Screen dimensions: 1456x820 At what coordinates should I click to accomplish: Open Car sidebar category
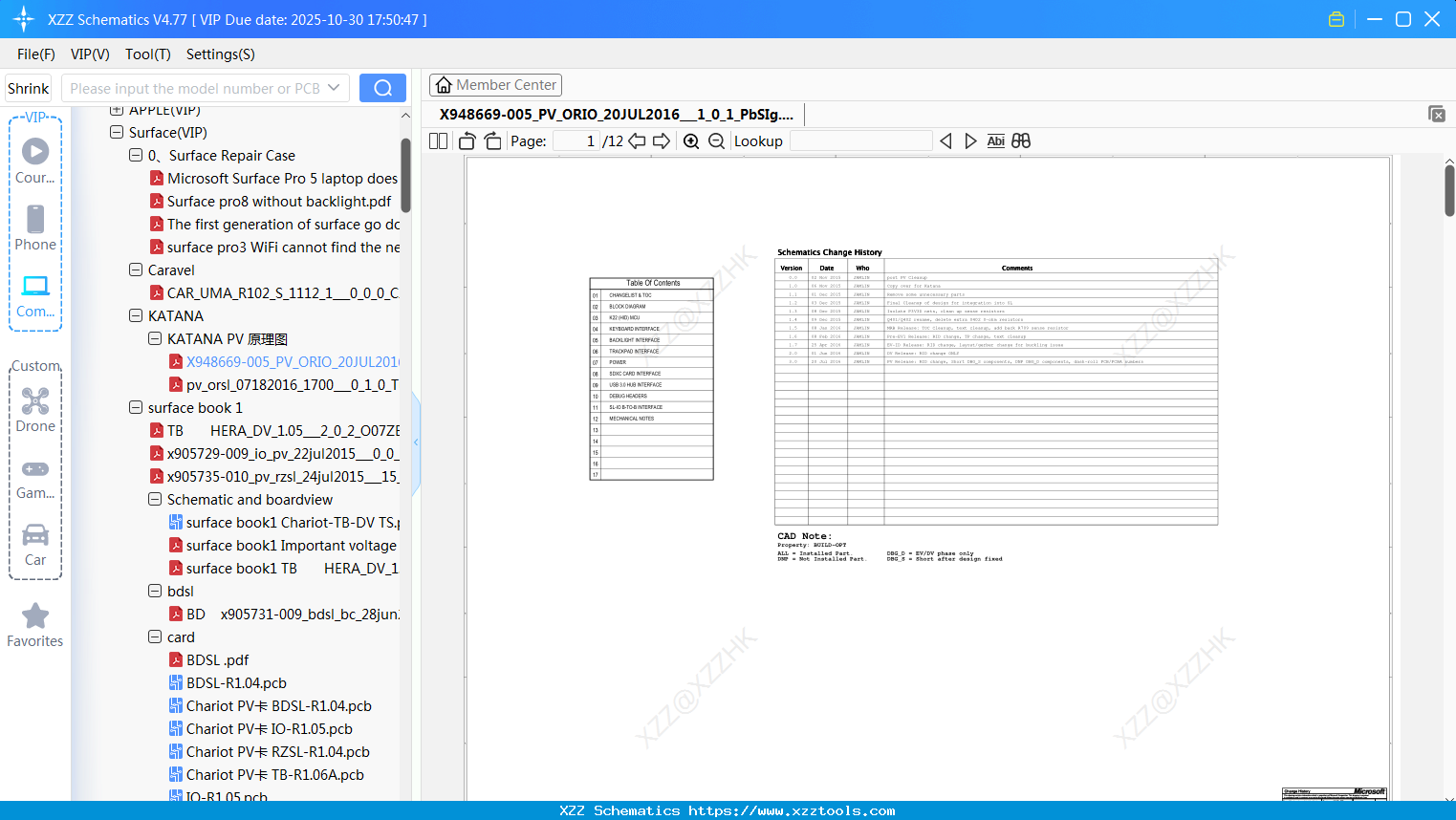pos(35,545)
